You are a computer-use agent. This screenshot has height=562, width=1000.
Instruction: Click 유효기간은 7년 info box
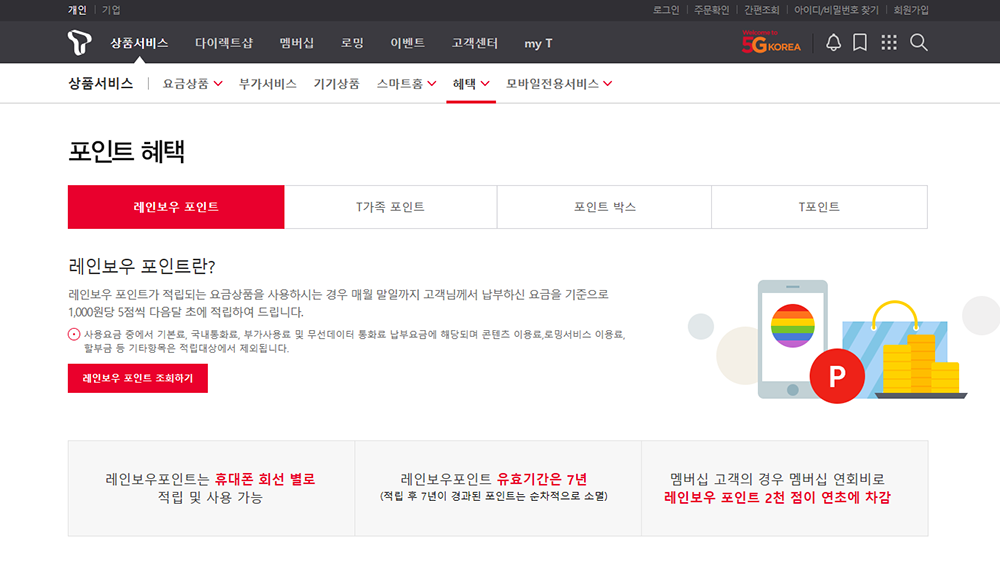(x=497, y=488)
